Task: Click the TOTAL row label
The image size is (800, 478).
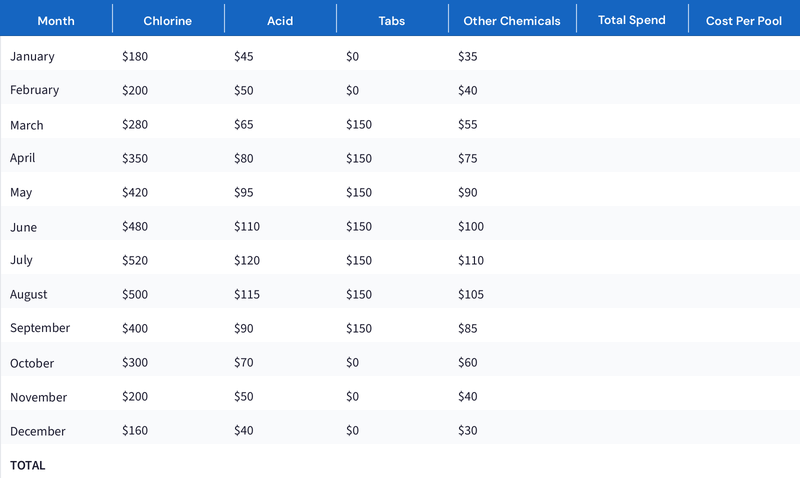Action: click(28, 465)
